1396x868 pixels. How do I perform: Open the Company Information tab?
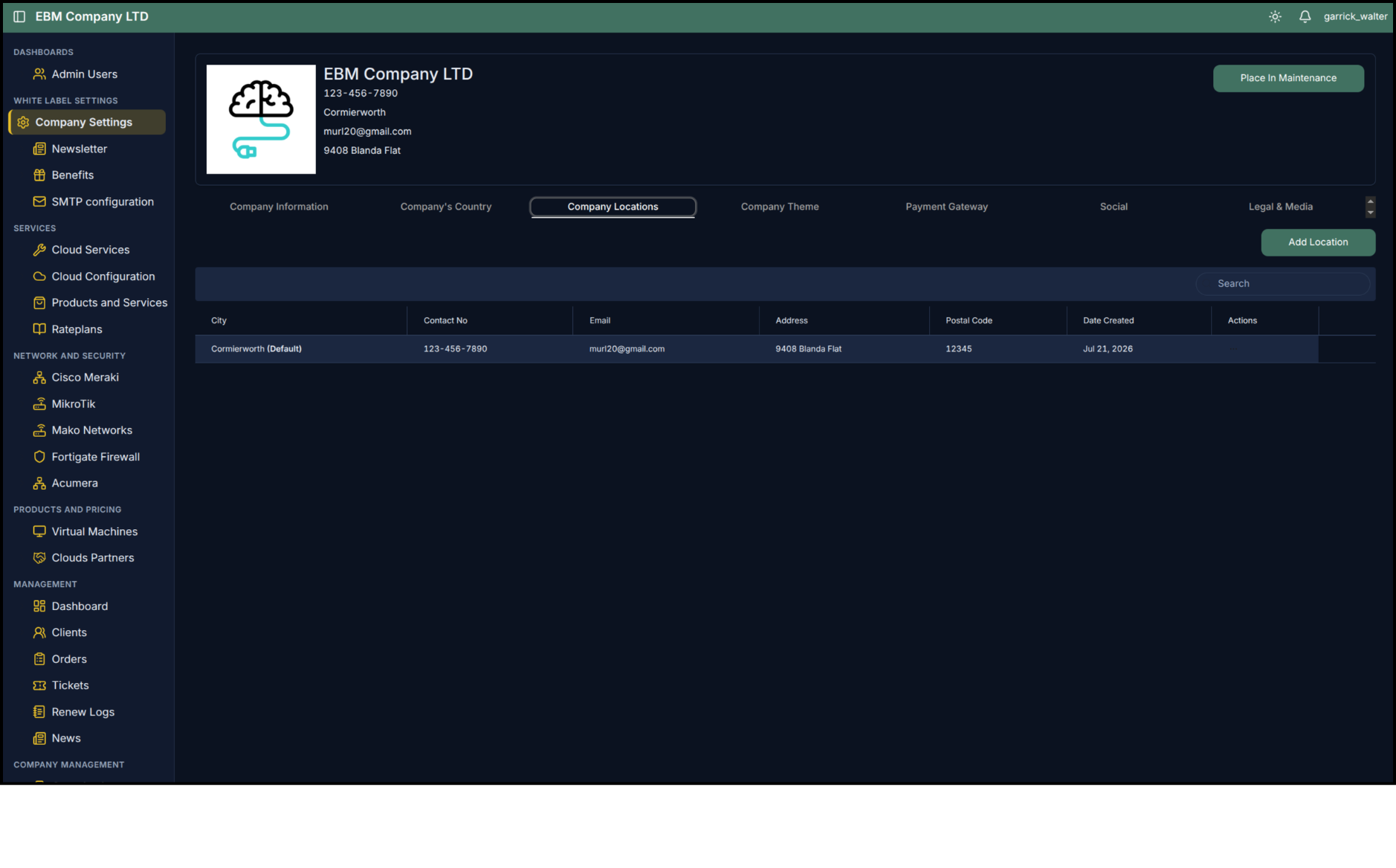279,207
